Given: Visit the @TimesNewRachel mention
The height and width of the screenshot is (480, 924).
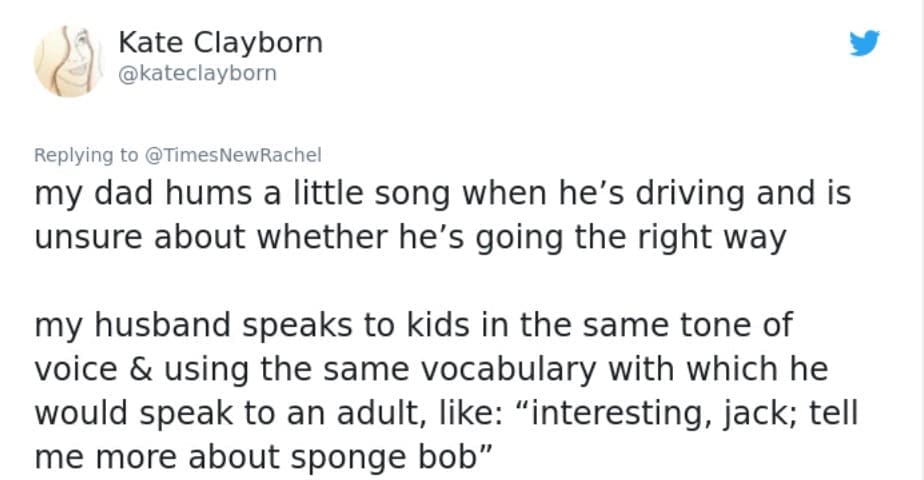Looking at the screenshot, I should [x=233, y=155].
